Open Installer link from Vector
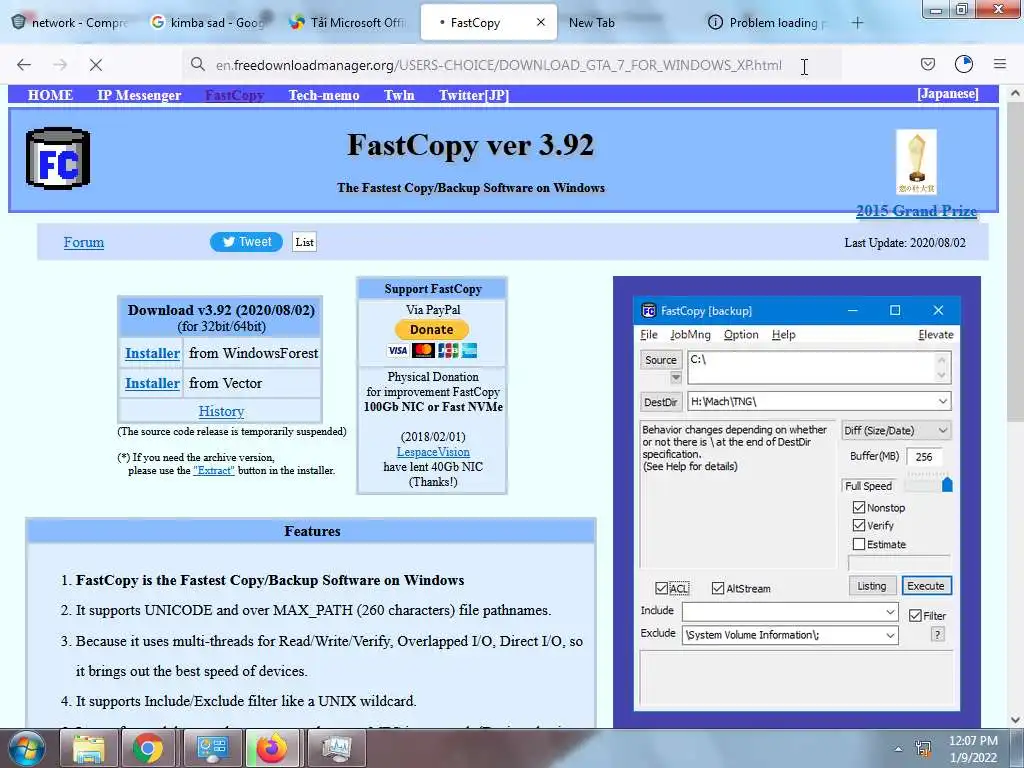This screenshot has height=768, width=1024. [152, 383]
